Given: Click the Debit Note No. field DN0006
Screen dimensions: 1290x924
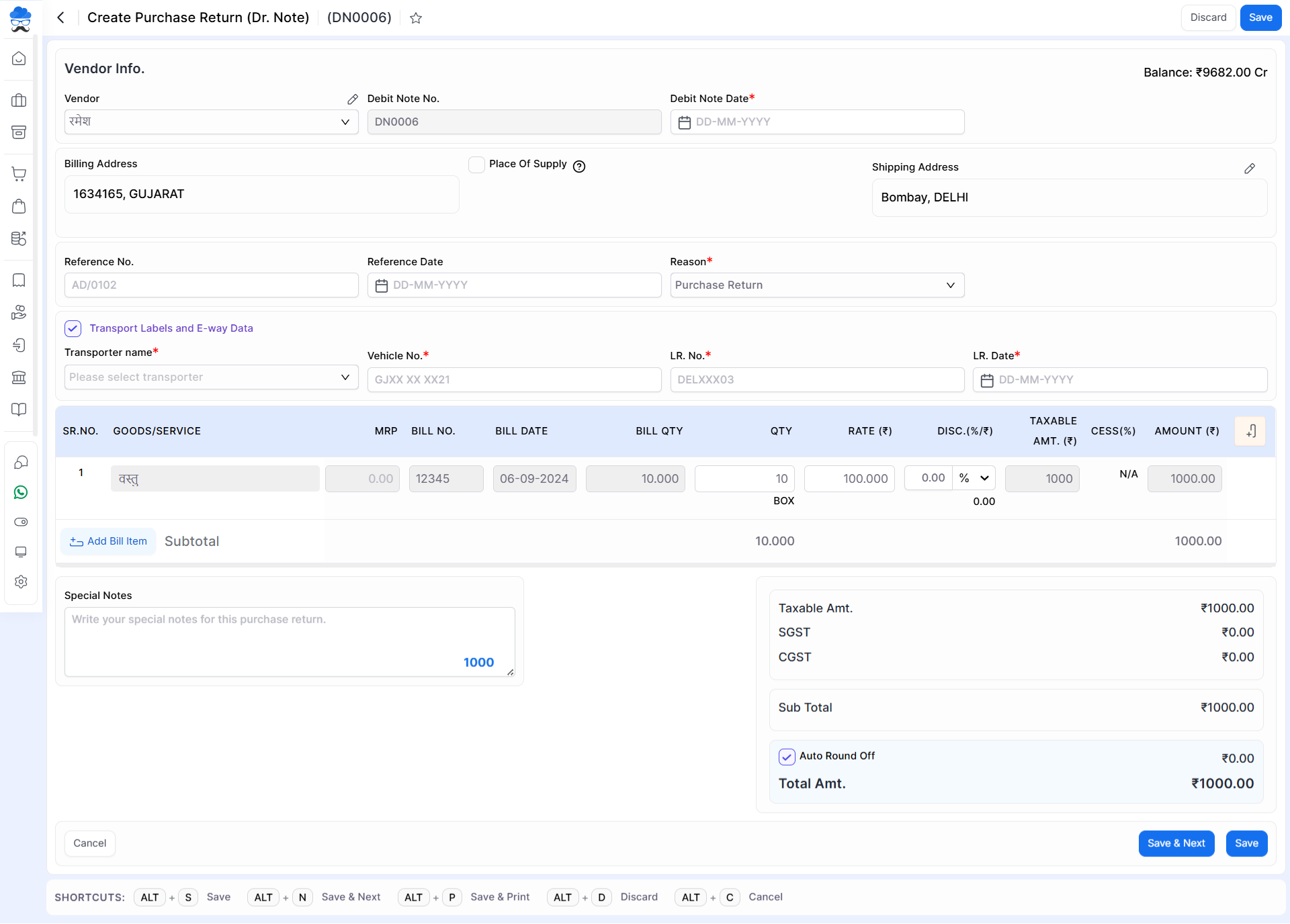Looking at the screenshot, I should tap(515, 122).
